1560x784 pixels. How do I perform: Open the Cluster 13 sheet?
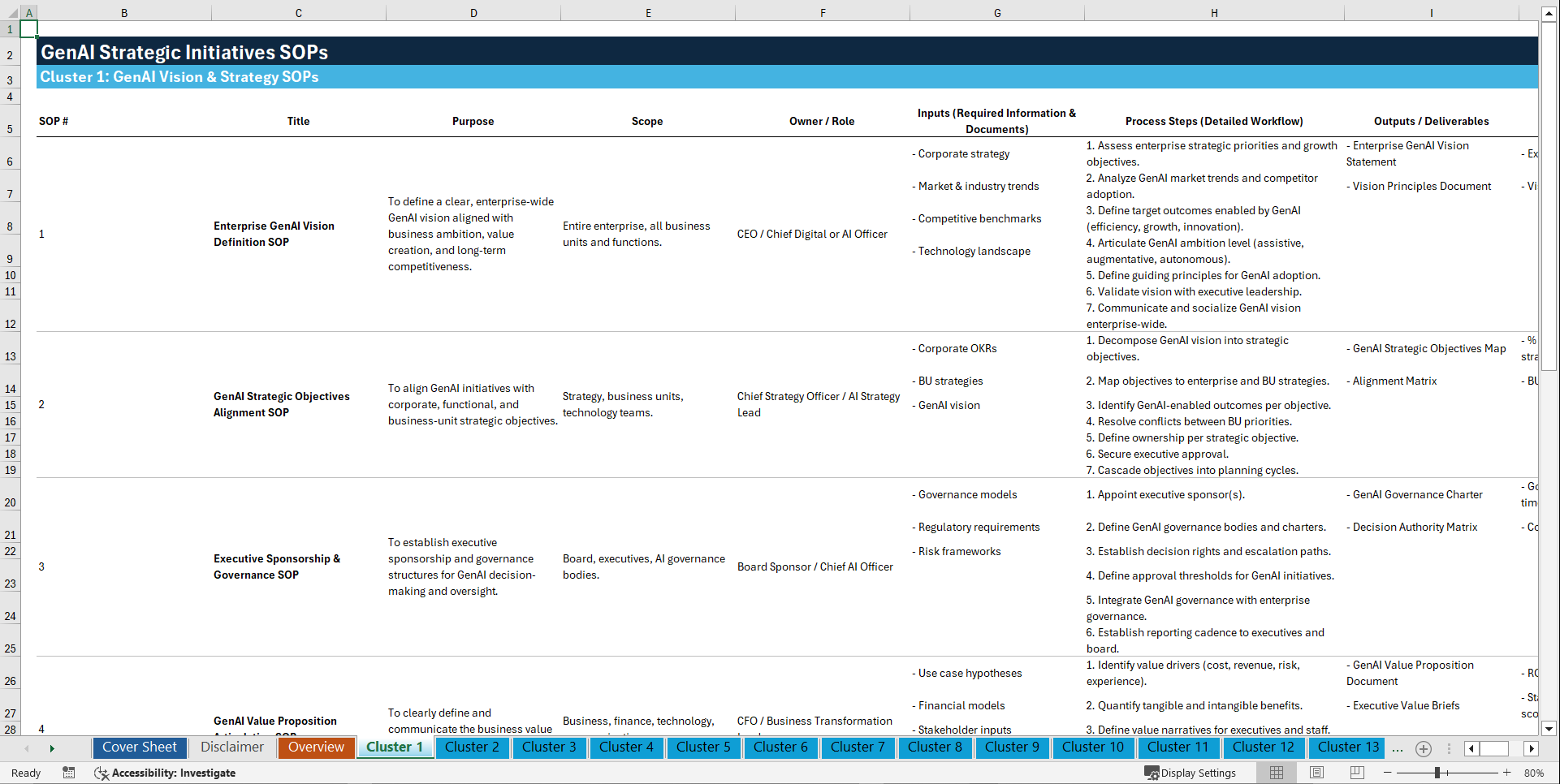pos(1346,747)
